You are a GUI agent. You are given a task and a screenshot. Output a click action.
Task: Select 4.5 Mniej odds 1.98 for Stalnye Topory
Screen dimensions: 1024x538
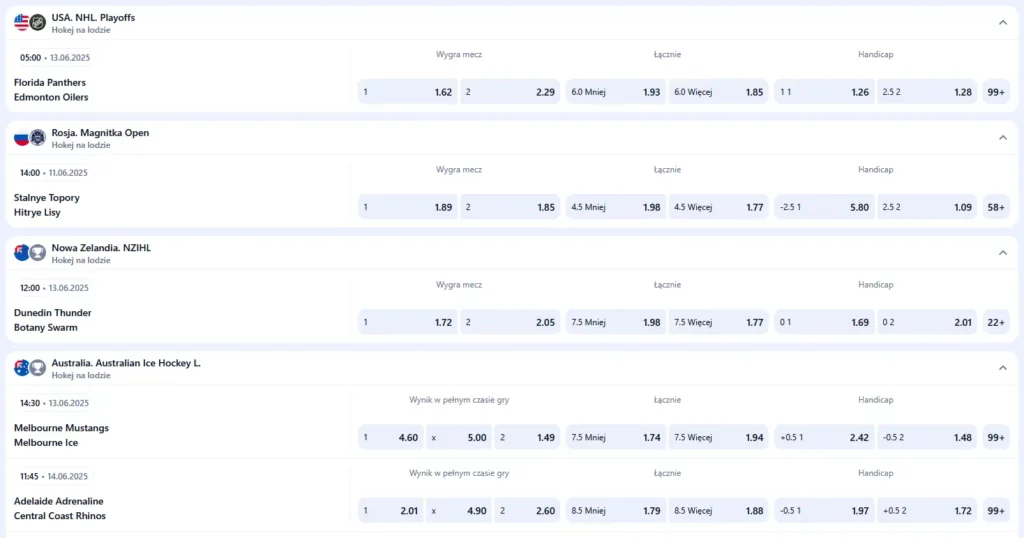tap(615, 207)
